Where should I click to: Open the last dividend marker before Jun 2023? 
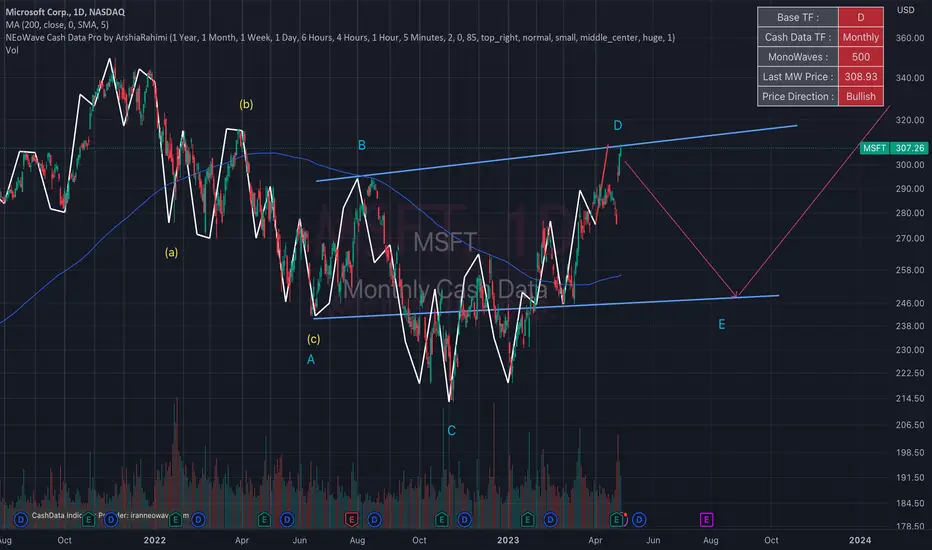[639, 520]
